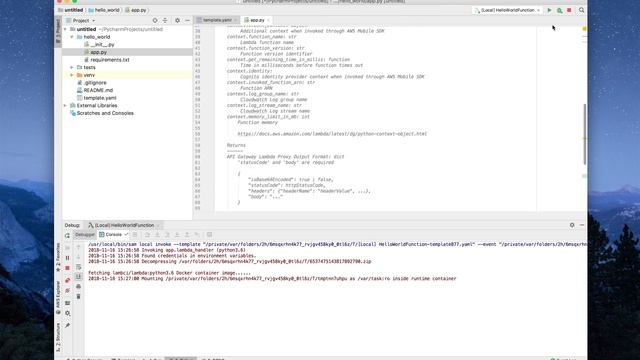Select the HelloWorldFunction debug session tab
The height and width of the screenshot is (360, 640).
pyautogui.click(x=124, y=225)
